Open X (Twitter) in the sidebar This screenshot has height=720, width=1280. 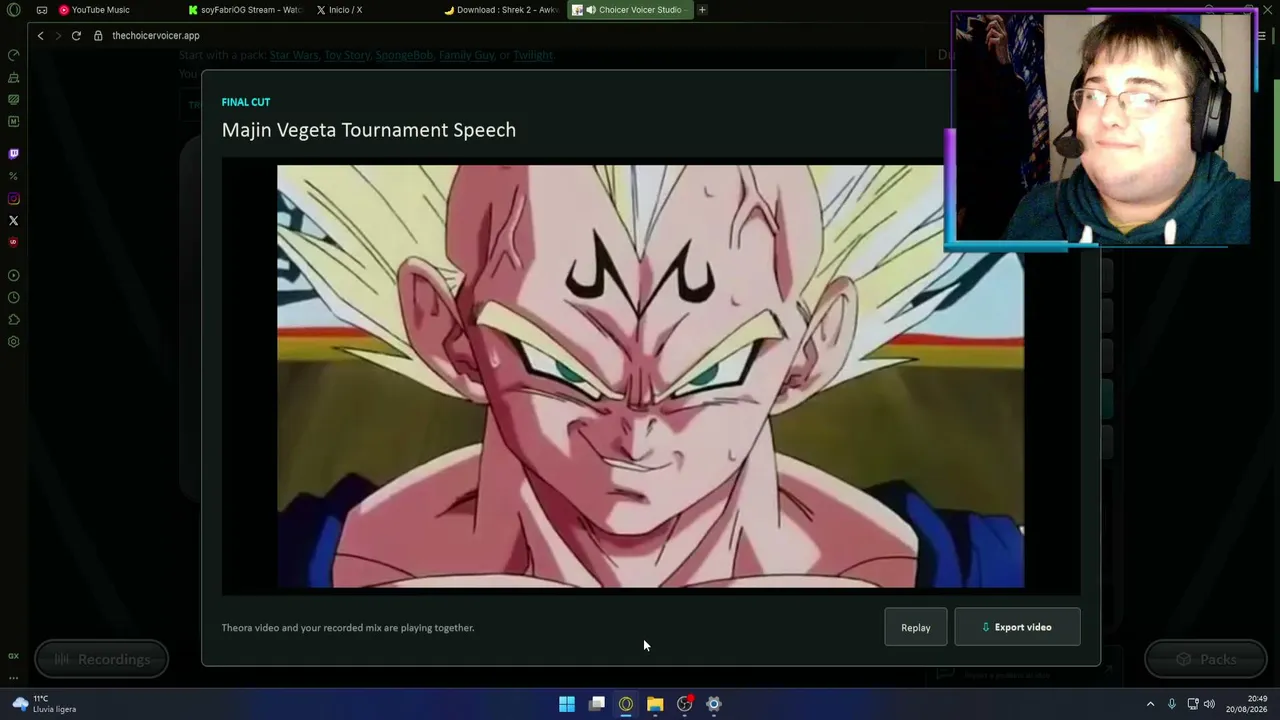click(x=14, y=220)
